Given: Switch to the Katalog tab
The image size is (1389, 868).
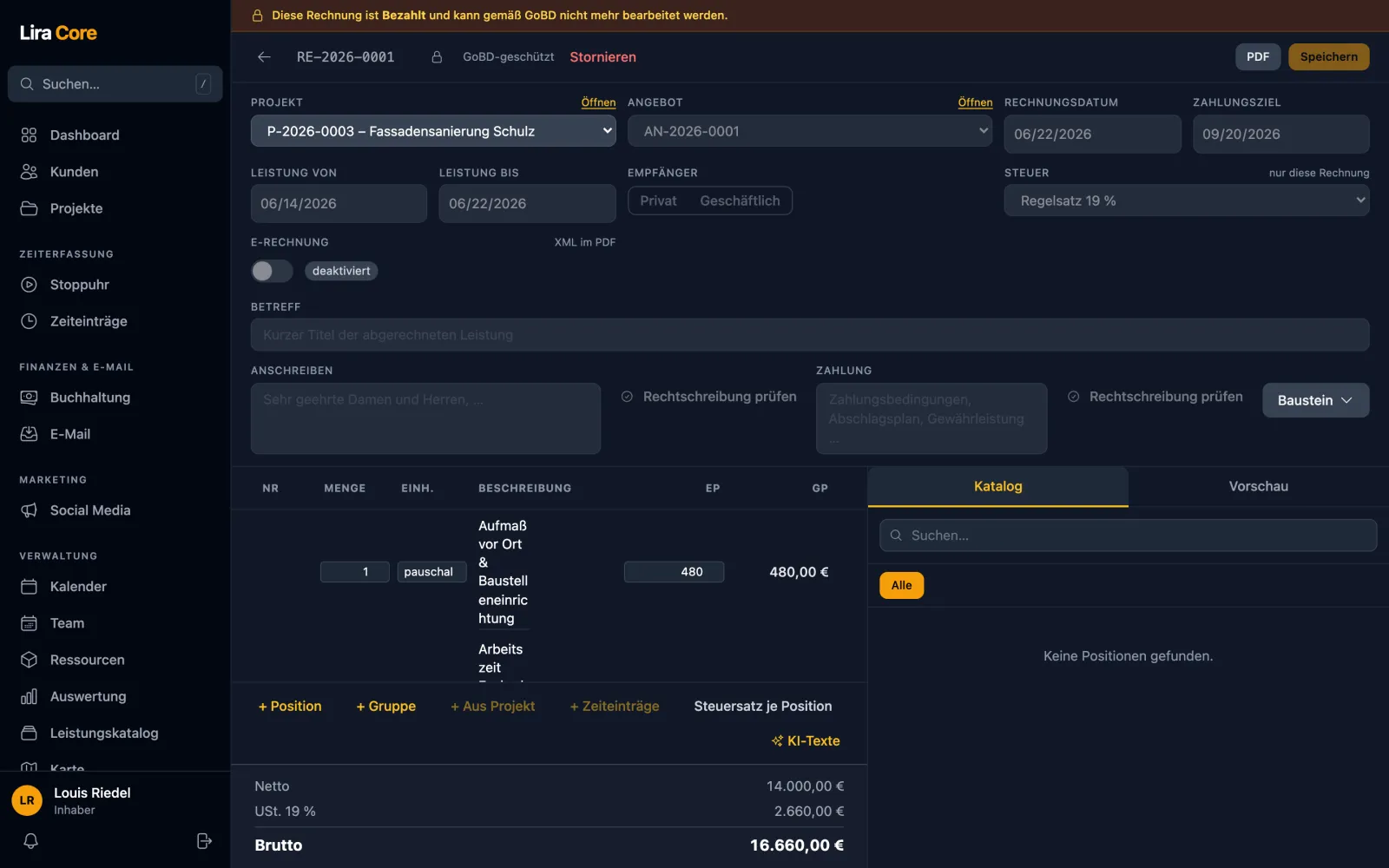Looking at the screenshot, I should pos(997,487).
